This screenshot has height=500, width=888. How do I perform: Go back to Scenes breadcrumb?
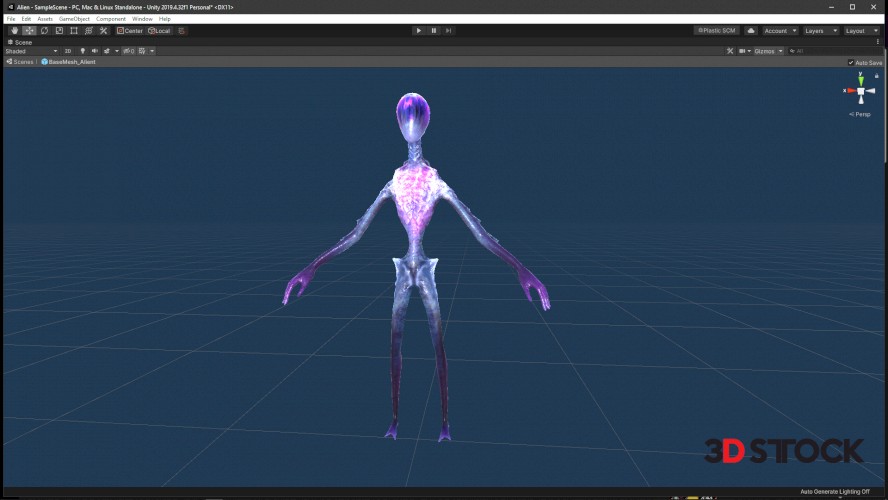20,62
